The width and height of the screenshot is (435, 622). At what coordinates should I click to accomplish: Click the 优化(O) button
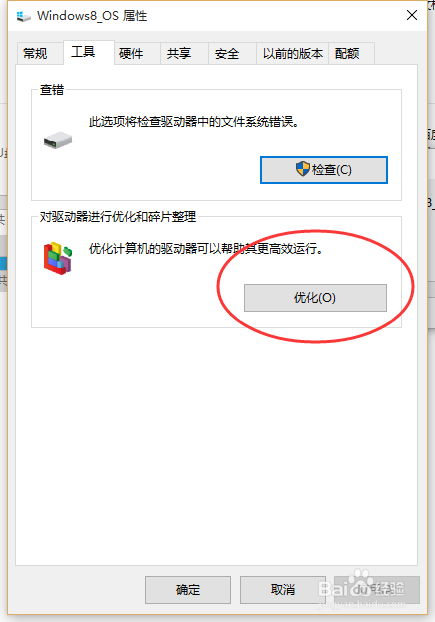(x=315, y=298)
